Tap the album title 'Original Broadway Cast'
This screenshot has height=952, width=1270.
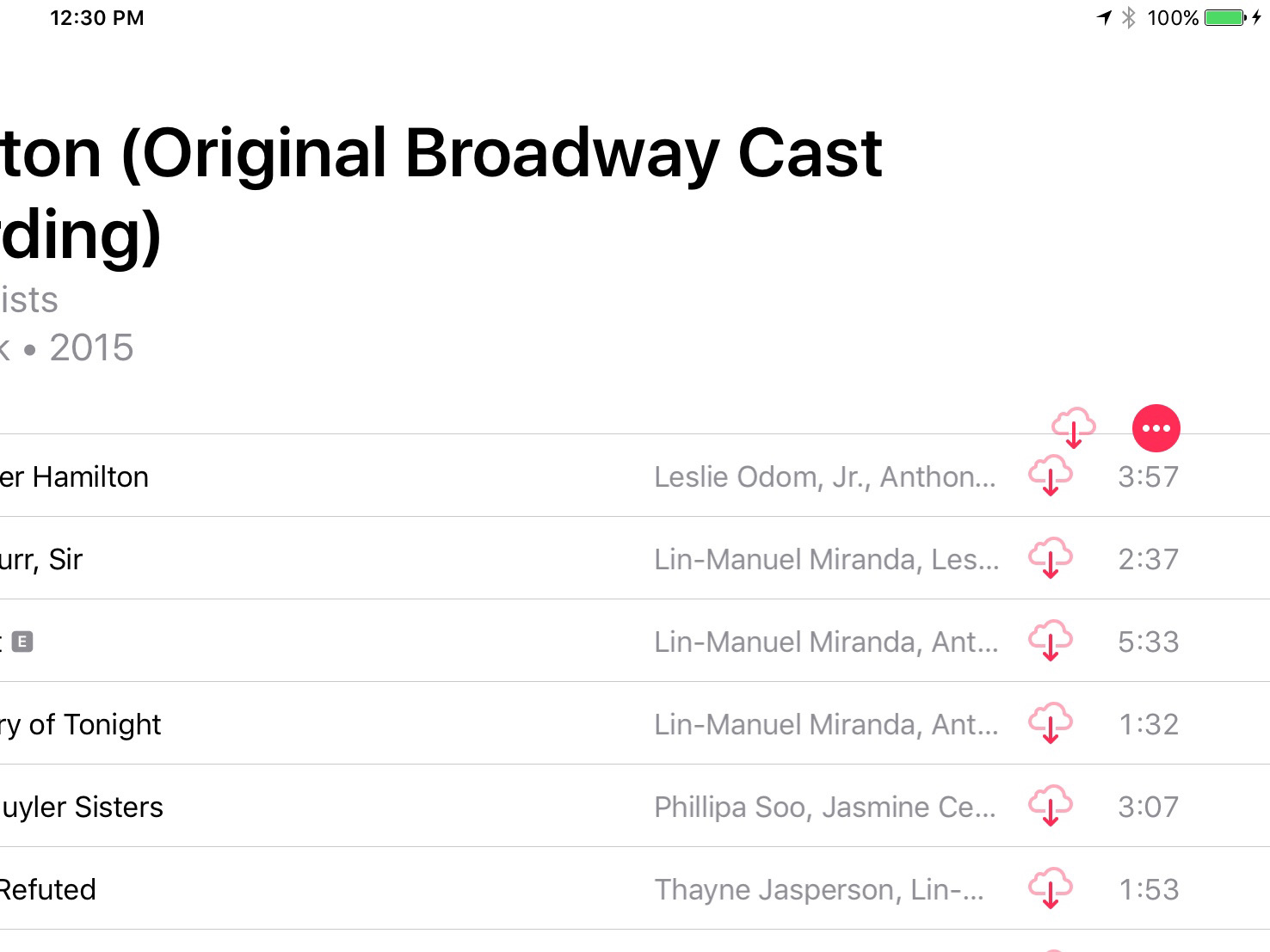[514, 154]
